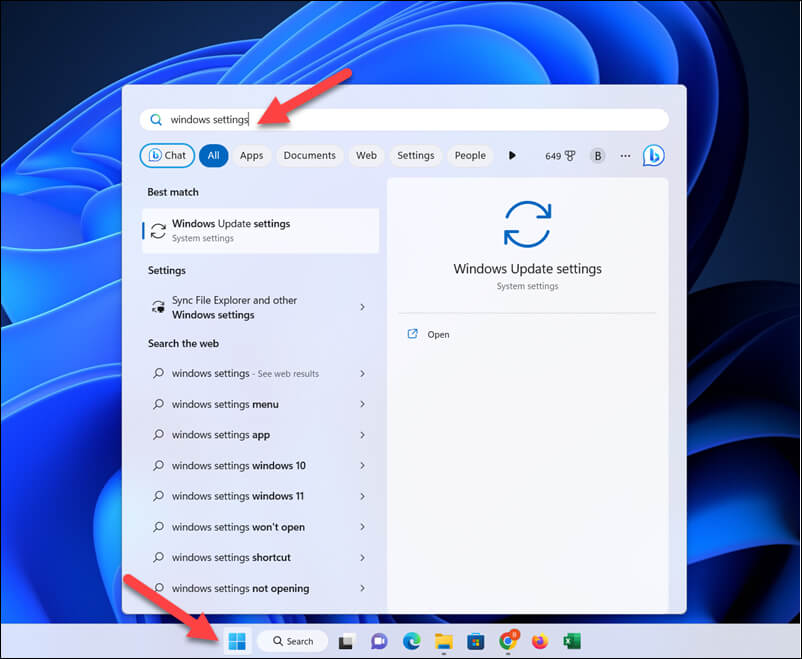Select 'windows settings windows 10' suggestion
This screenshot has width=802, height=659.
click(260, 466)
